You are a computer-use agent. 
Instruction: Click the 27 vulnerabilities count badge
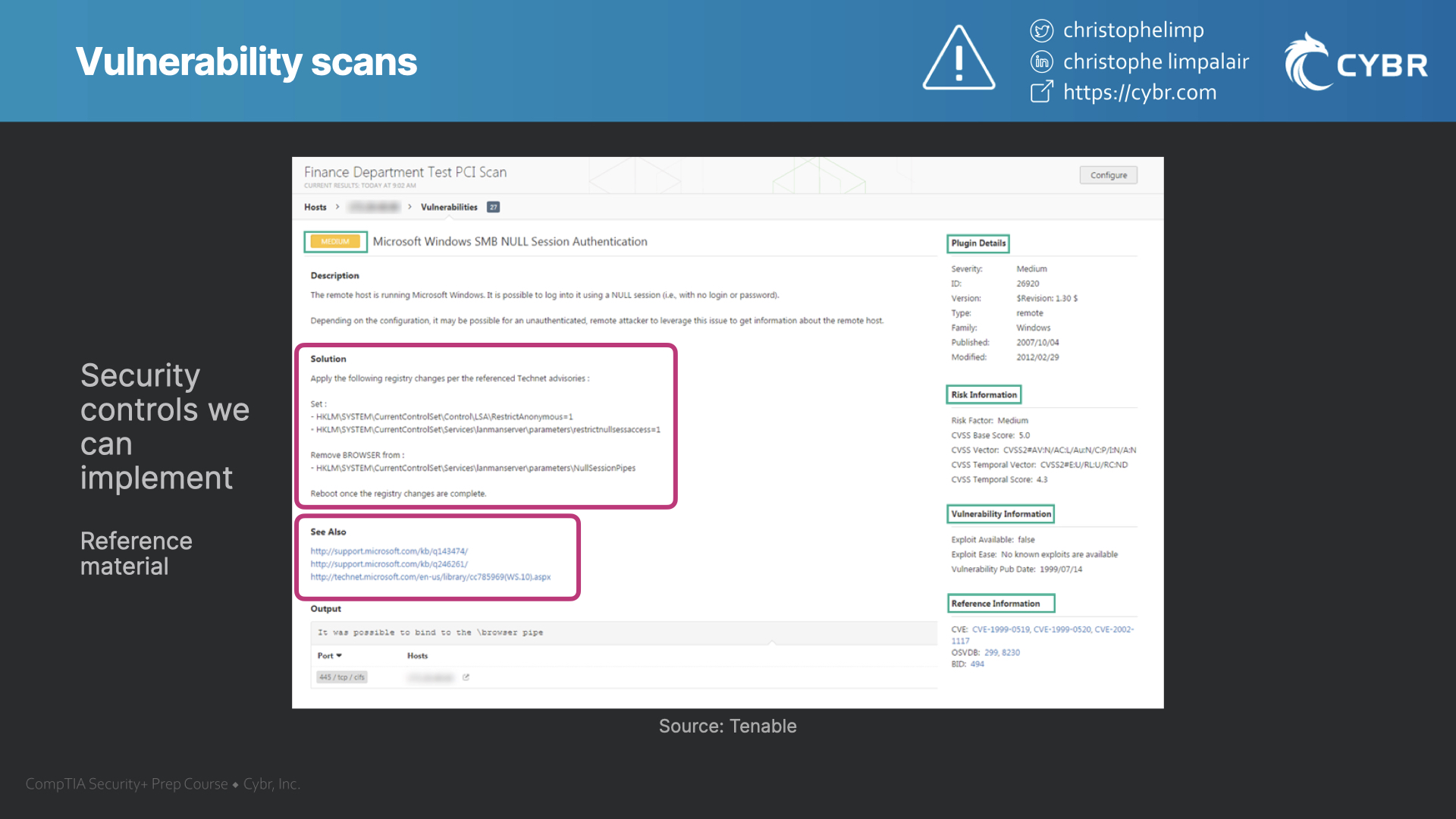click(x=493, y=207)
